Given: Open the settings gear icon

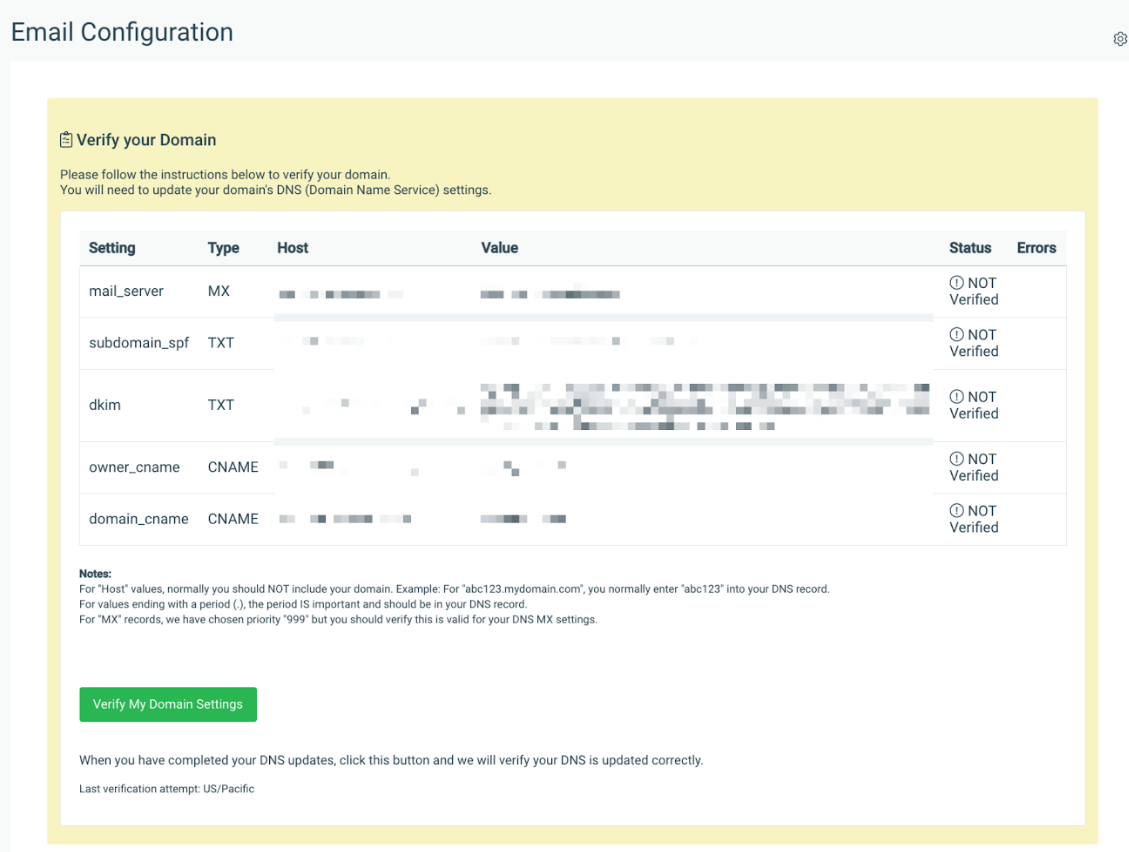Looking at the screenshot, I should click(x=1120, y=39).
